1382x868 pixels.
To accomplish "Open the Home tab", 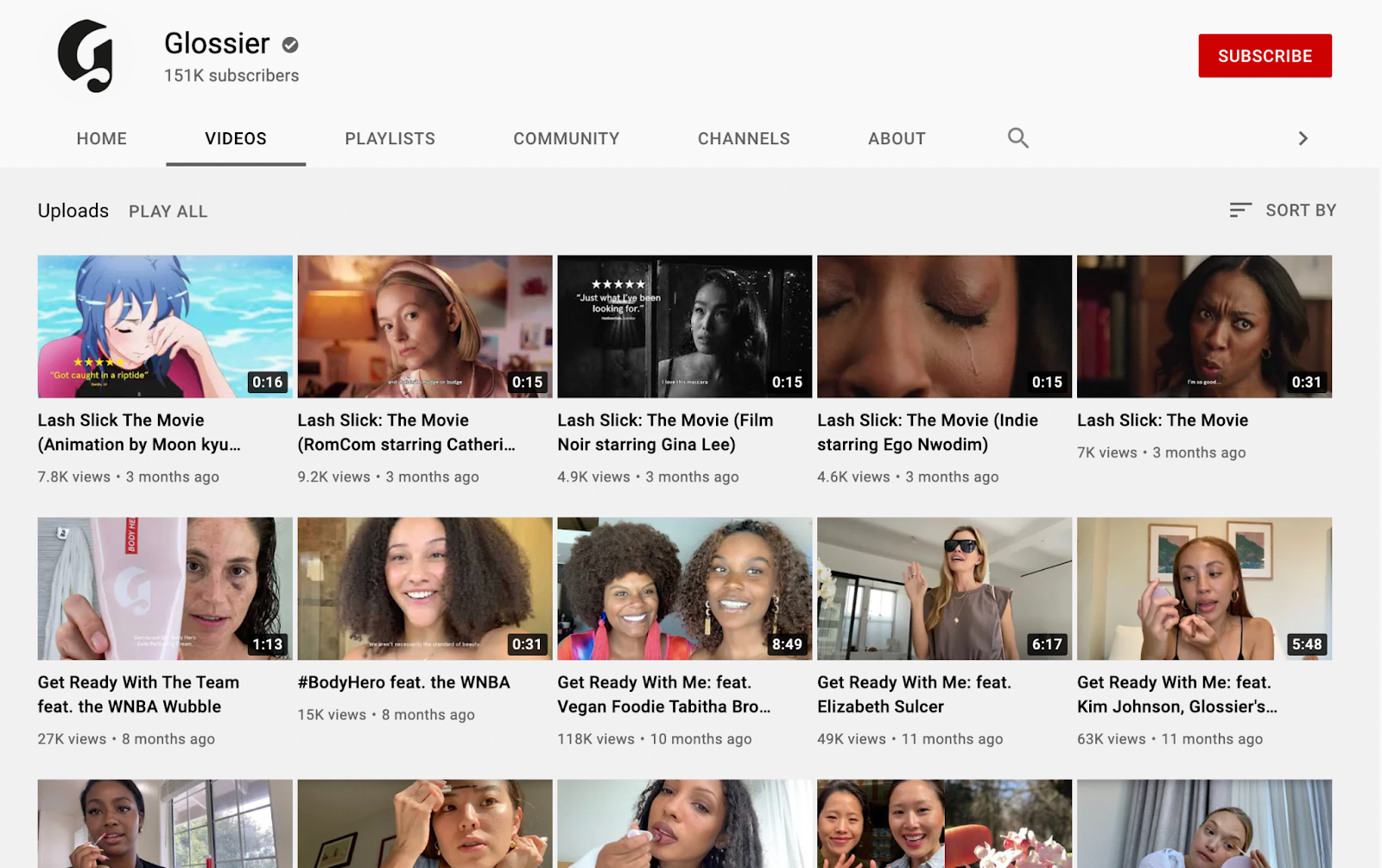I will click(101, 138).
